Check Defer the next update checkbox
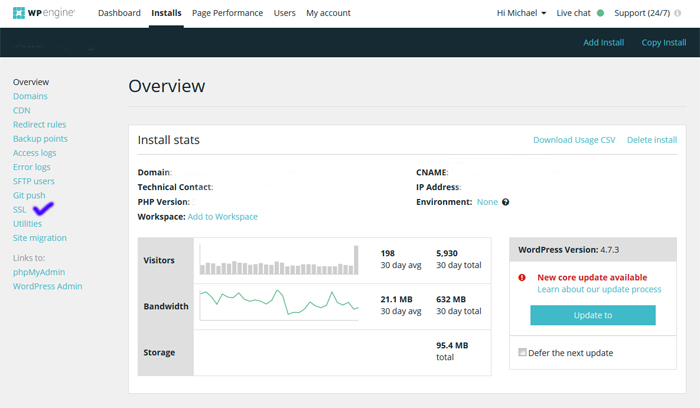The height and width of the screenshot is (408, 700). (x=522, y=352)
